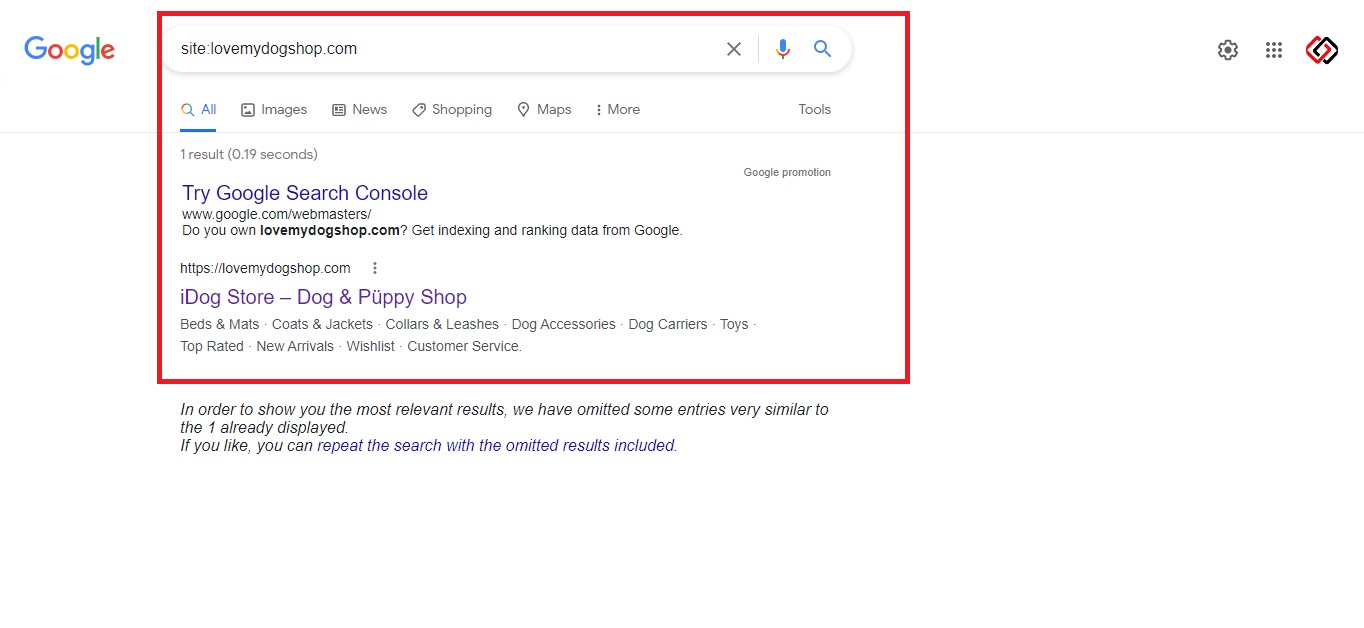Click the Dog Carriers snippet text
The height and width of the screenshot is (628, 1364).
pos(668,324)
